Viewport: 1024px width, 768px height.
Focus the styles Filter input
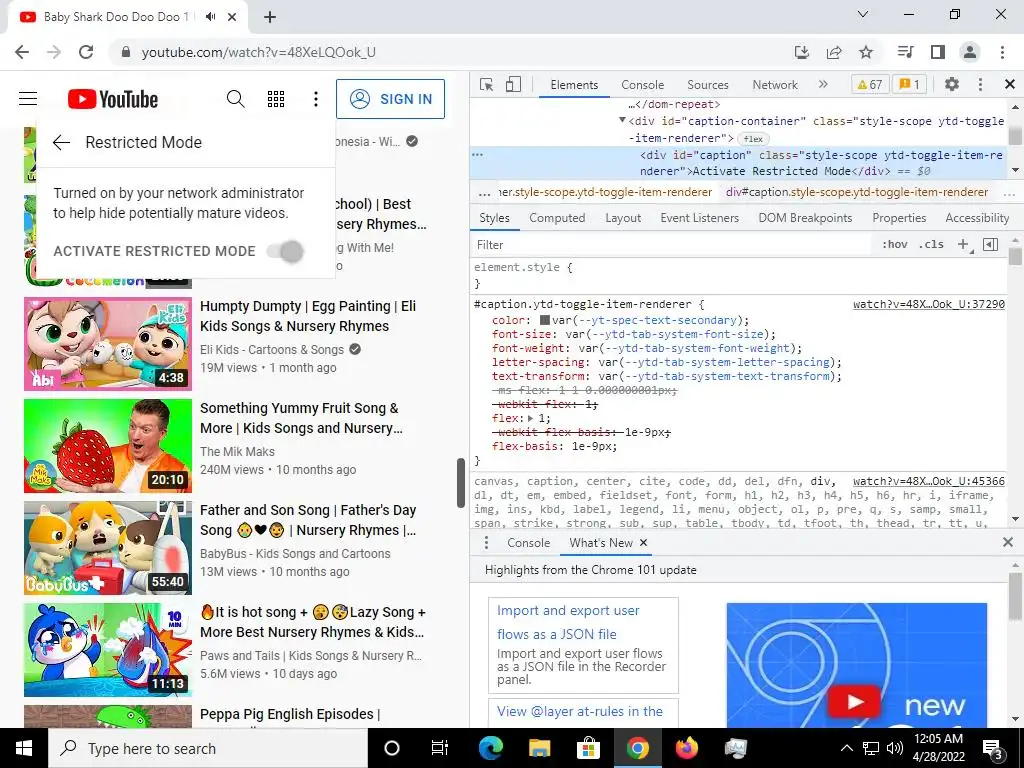pos(673,245)
